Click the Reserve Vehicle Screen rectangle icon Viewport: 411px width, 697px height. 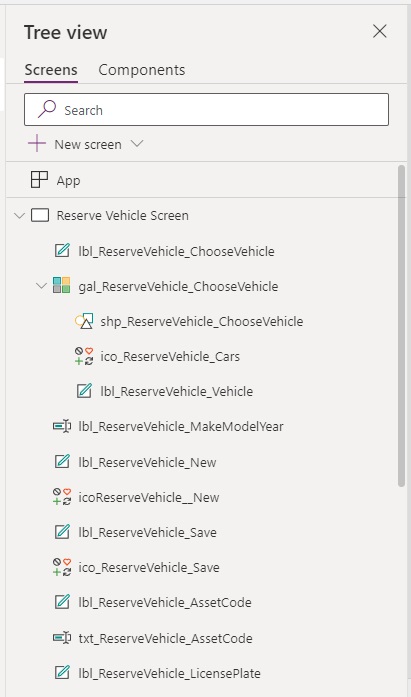coord(40,216)
